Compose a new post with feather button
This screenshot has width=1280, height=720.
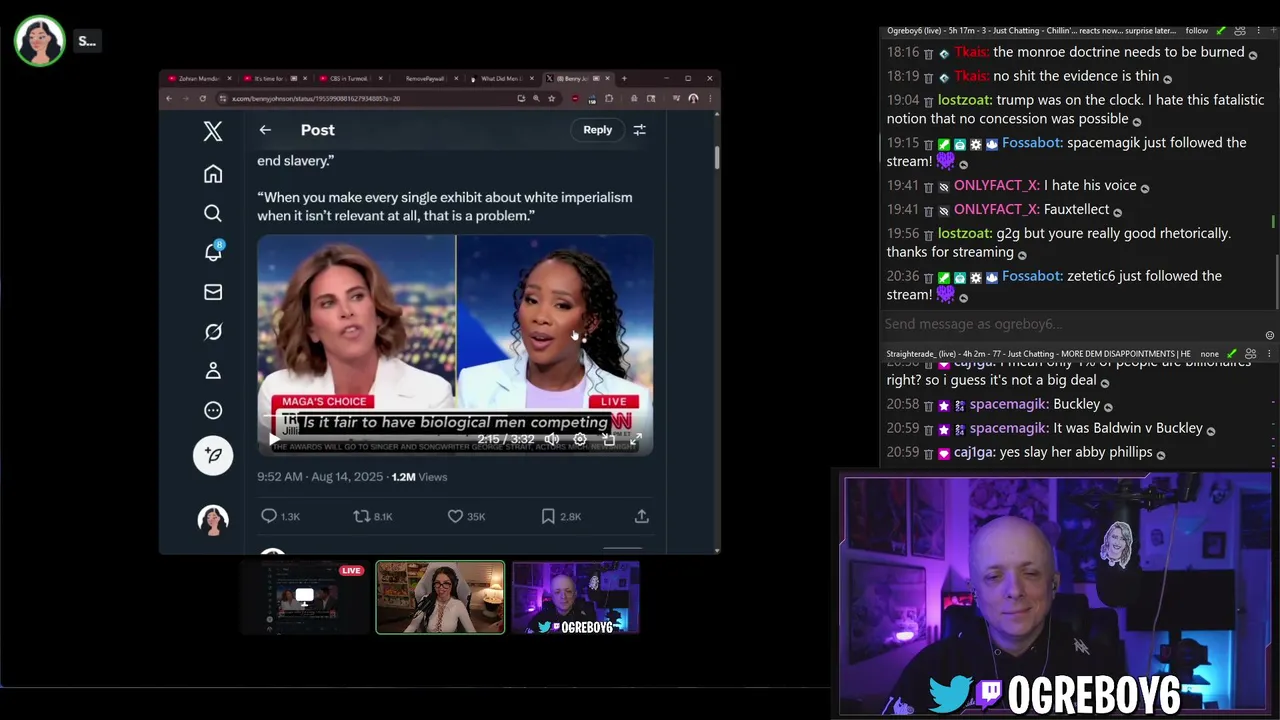point(213,455)
